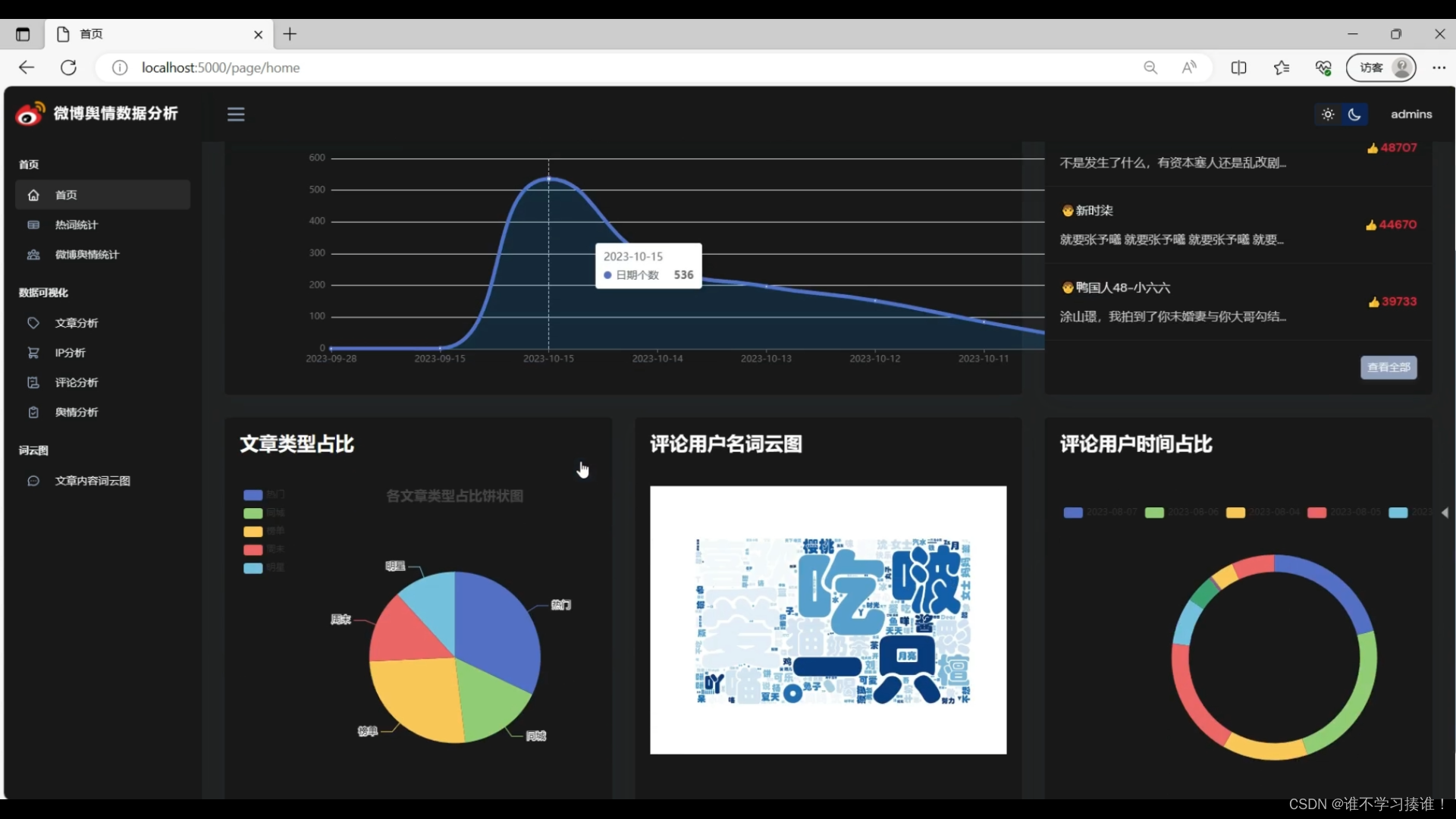Click the comment user word cloud image
1456x819 pixels.
pyautogui.click(x=828, y=620)
